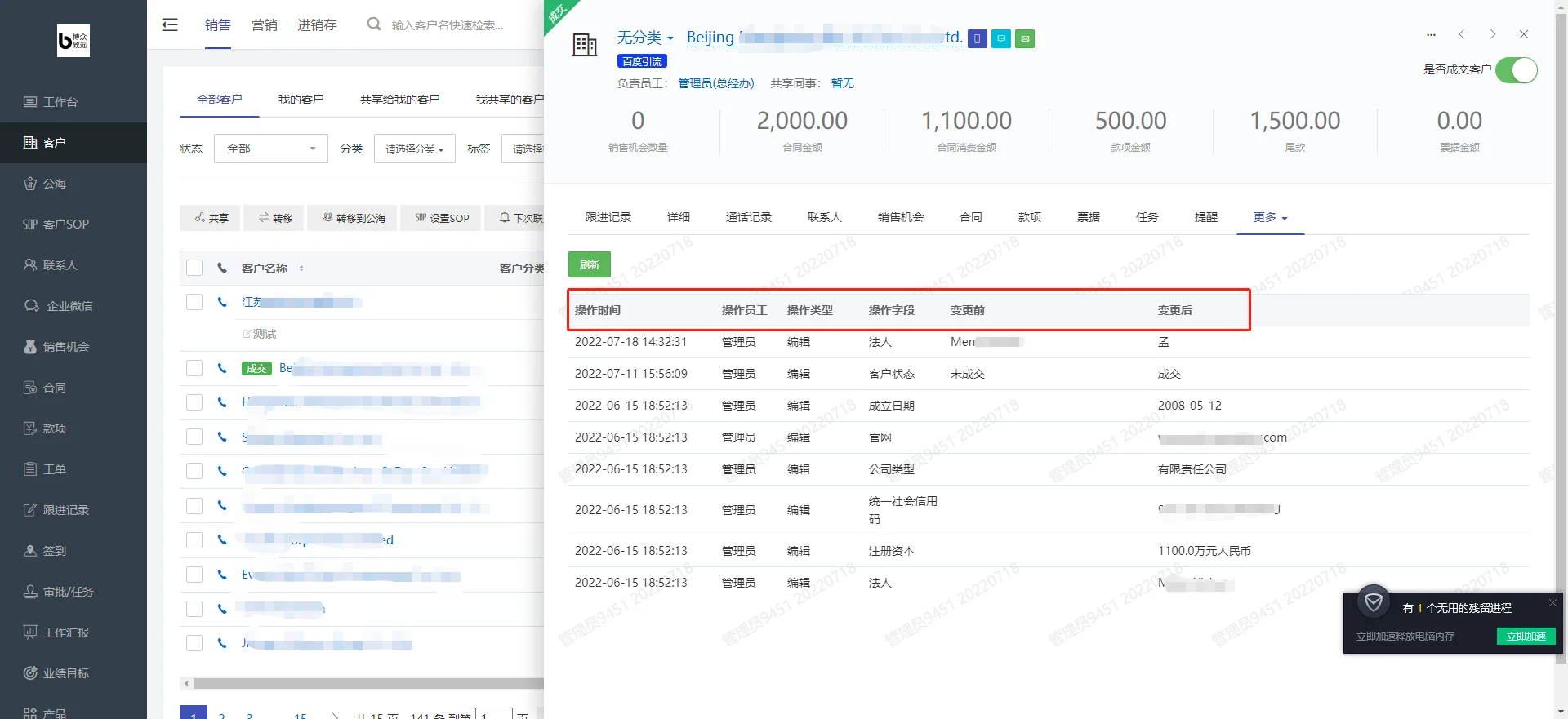
Task: Expand the 更多 tab dropdown
Action: [1271, 217]
